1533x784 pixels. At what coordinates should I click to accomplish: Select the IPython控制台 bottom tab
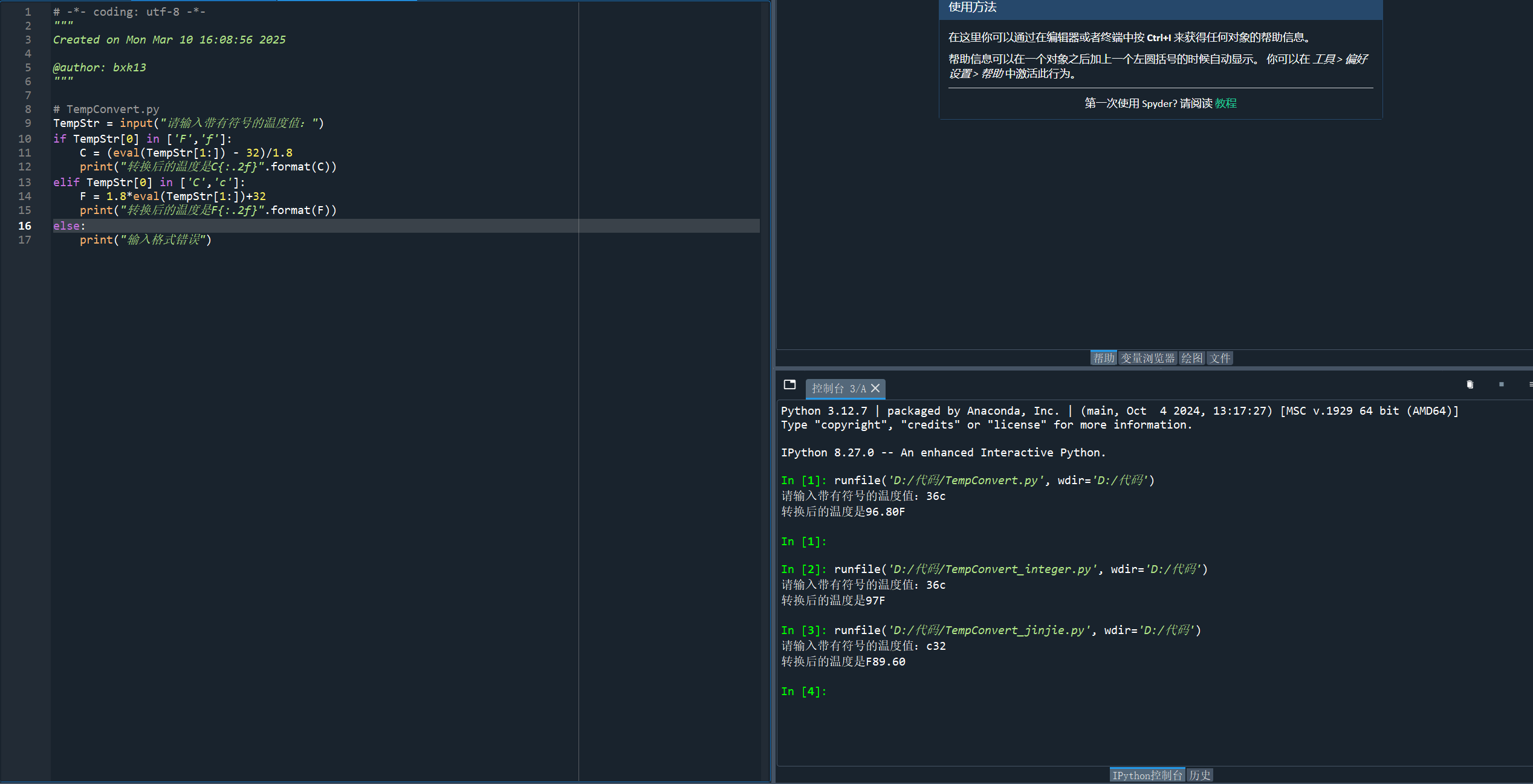point(1147,775)
